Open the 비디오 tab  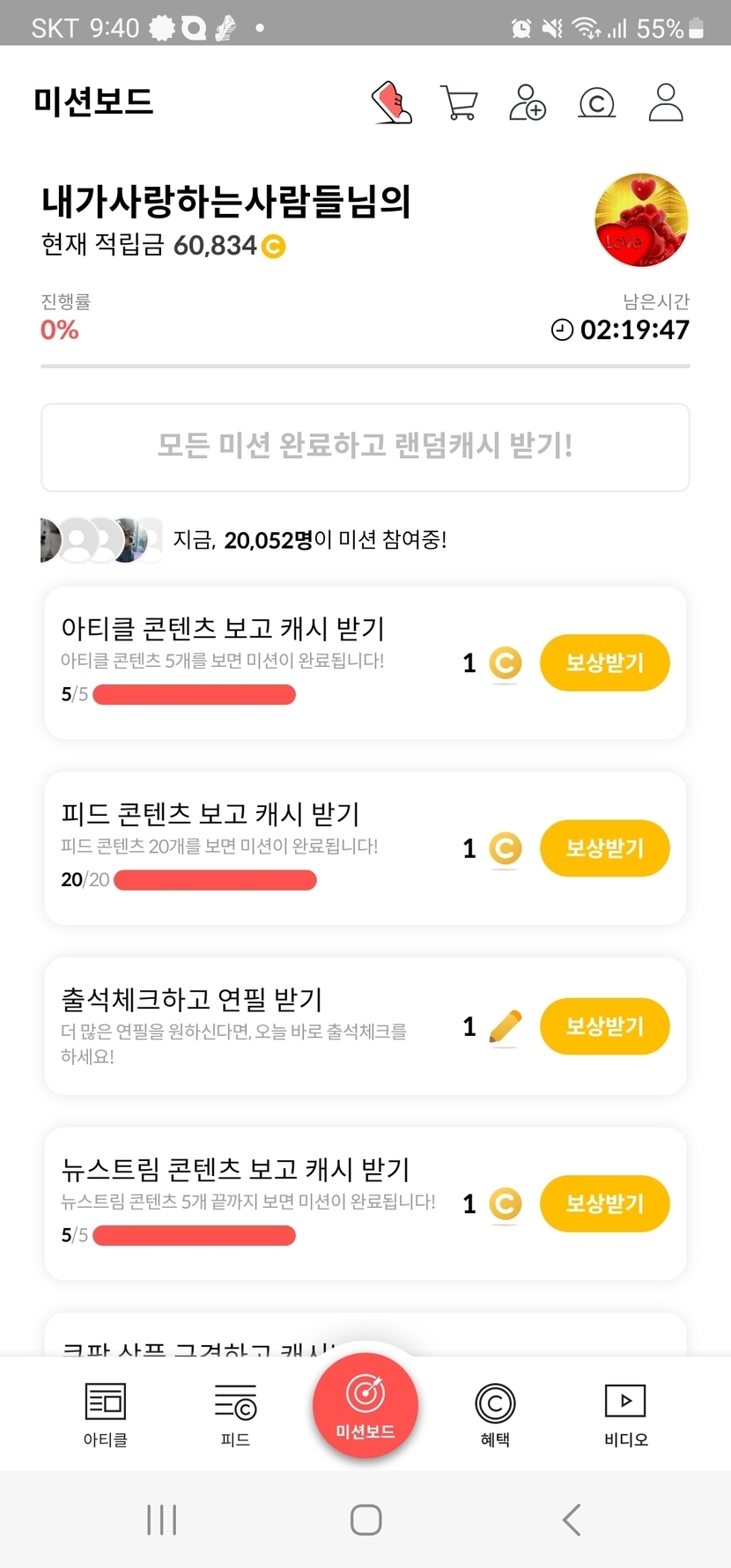[625, 1414]
